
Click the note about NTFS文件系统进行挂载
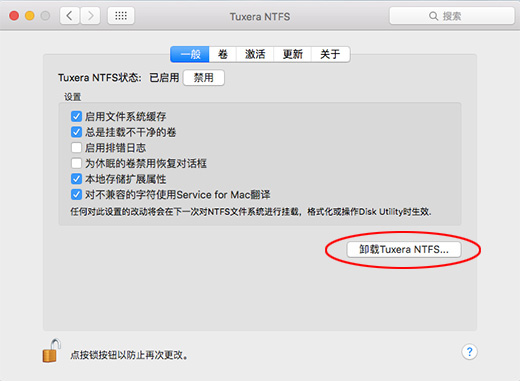point(251,212)
